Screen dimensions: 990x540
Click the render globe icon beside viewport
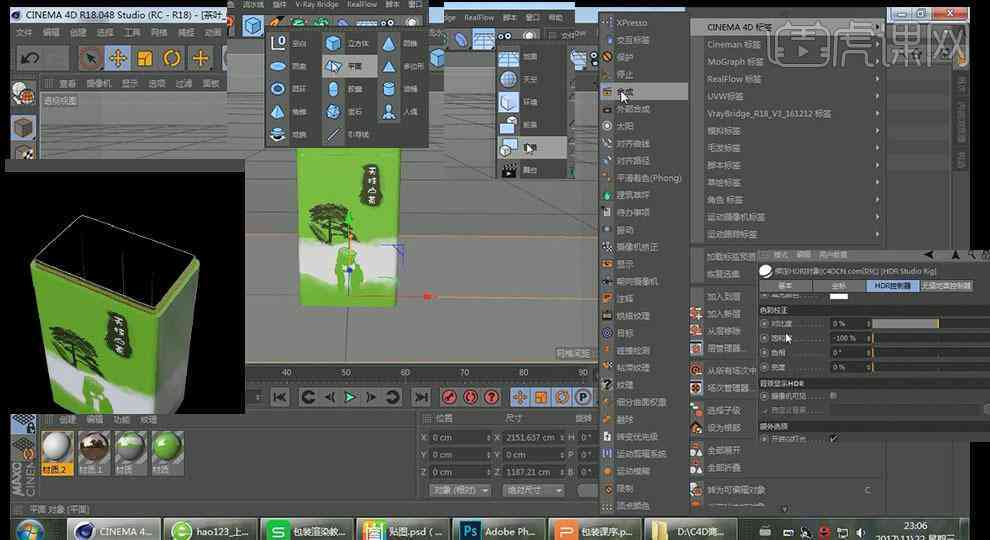(x=22, y=93)
